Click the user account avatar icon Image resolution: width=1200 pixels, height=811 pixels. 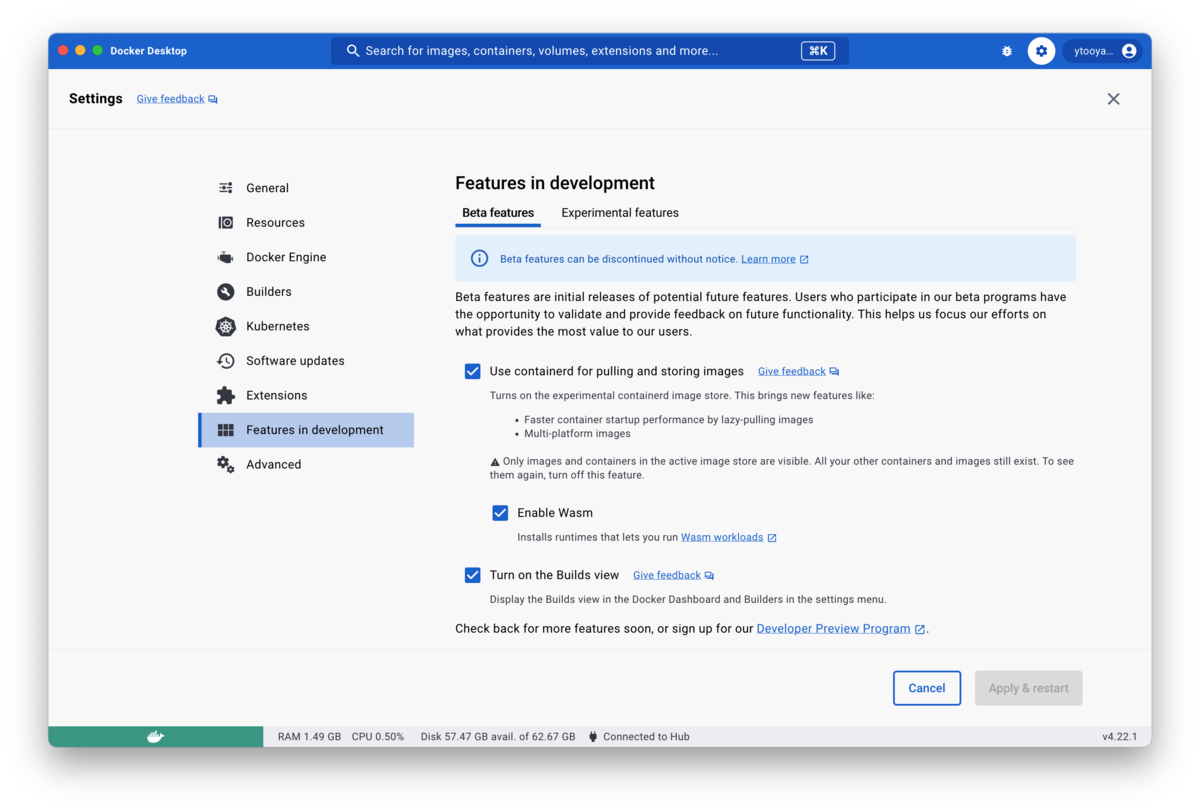(1129, 51)
